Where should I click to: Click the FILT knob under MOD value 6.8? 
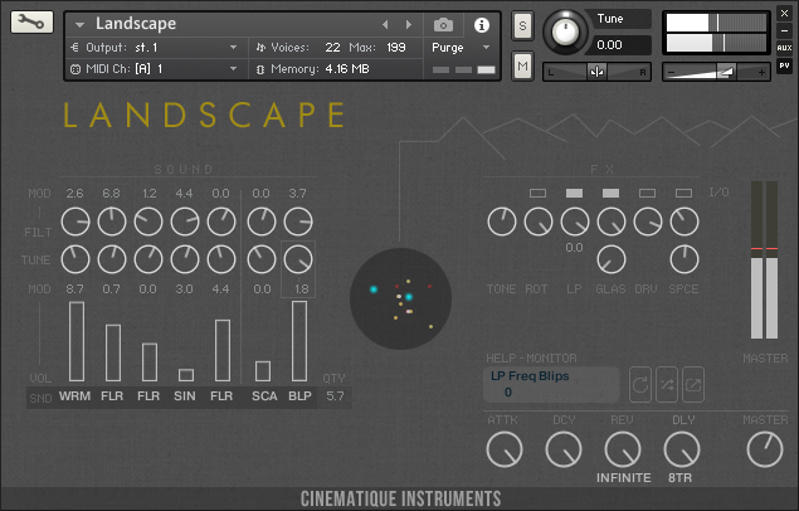112,222
